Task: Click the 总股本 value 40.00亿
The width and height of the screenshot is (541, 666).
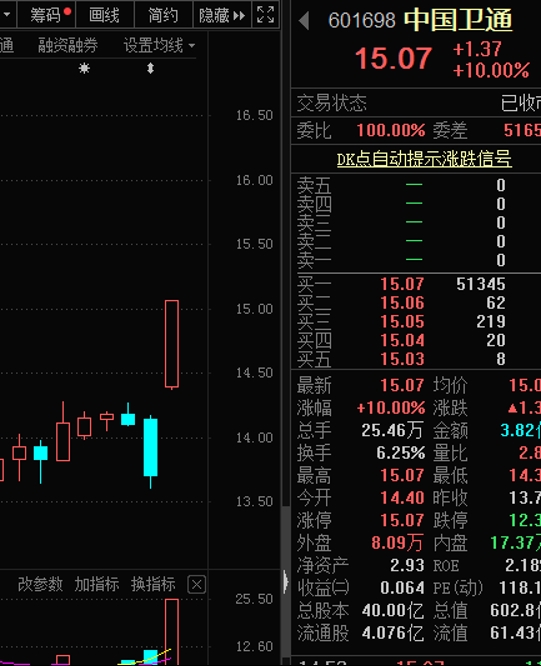Action: pyautogui.click(x=393, y=610)
